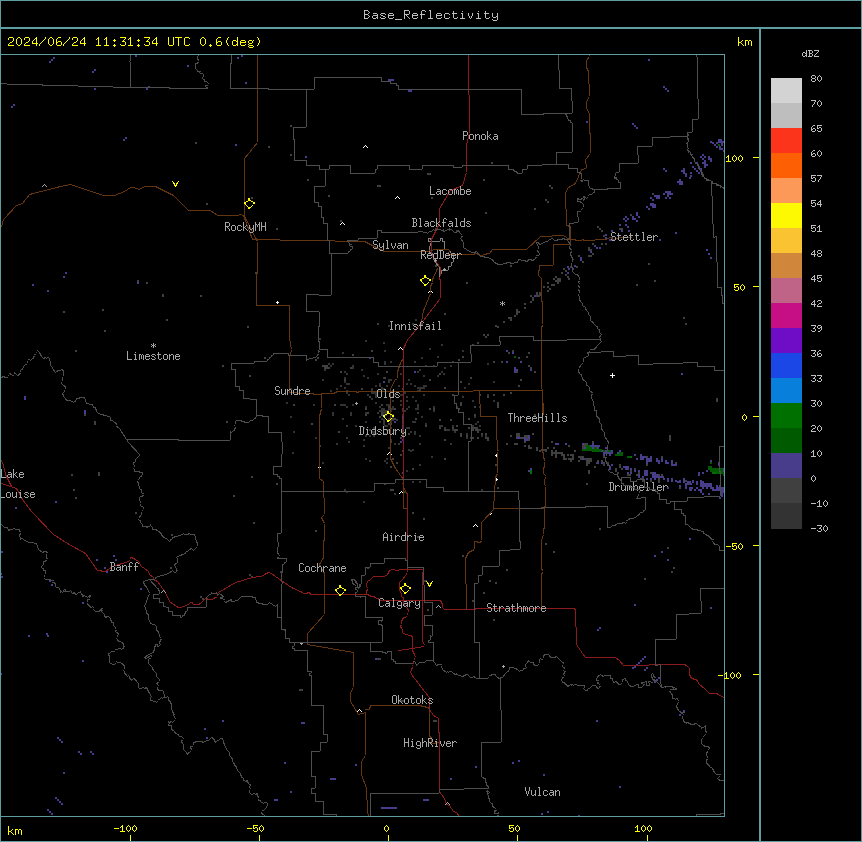The width and height of the screenshot is (862, 842).
Task: Click the Base_Reflectivity title
Action: pyautogui.click(x=431, y=15)
